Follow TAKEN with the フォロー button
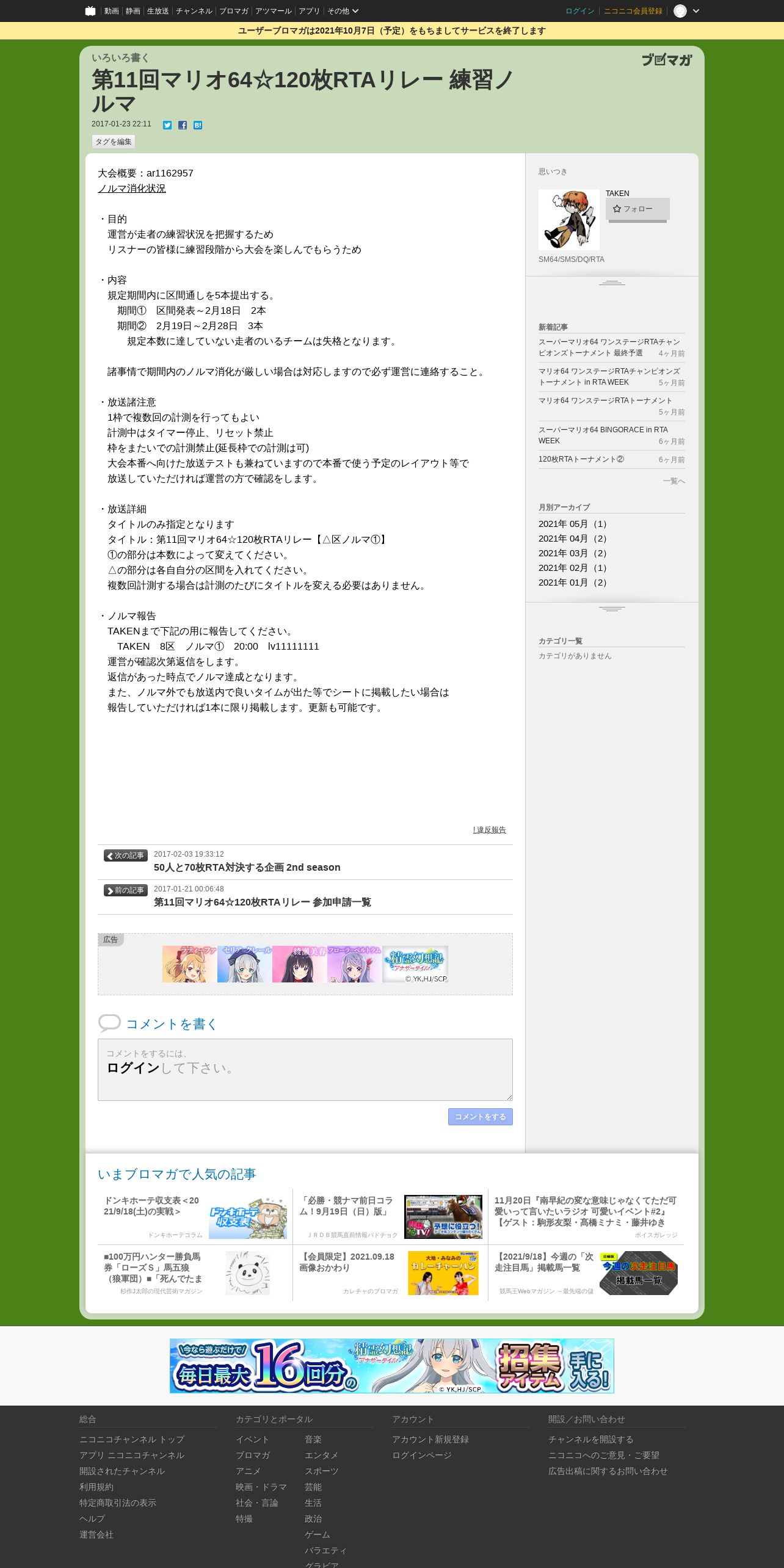Screen dimensions: 784x1568 point(637,209)
